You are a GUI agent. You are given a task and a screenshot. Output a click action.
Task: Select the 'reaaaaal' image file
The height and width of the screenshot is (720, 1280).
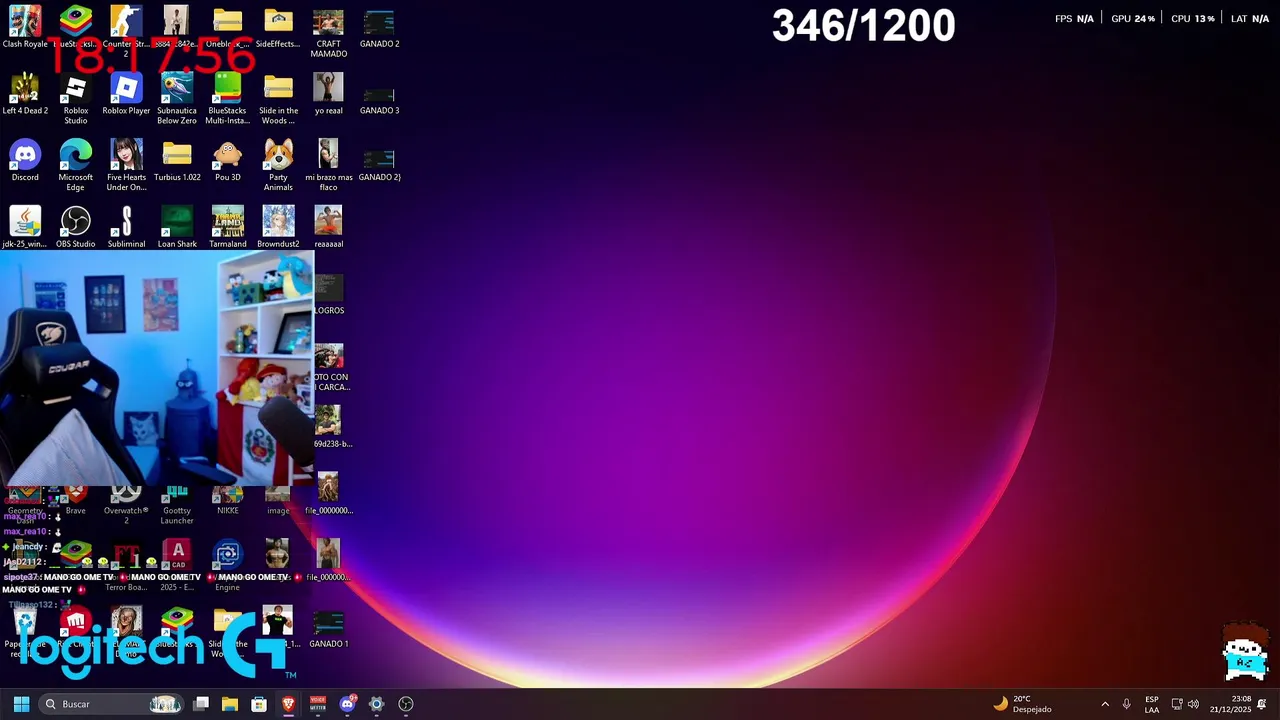tap(328, 227)
